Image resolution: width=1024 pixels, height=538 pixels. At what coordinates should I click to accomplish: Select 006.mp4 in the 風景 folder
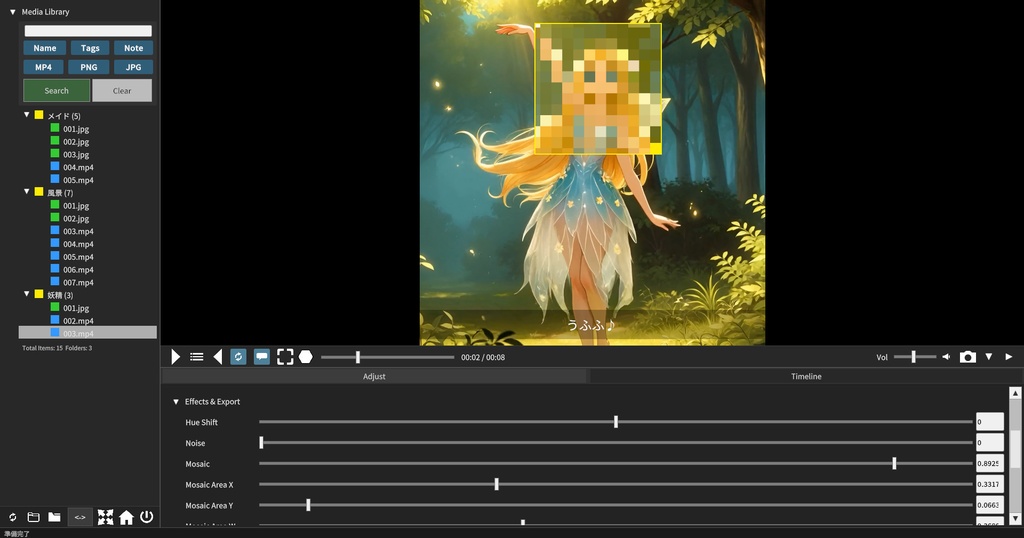tap(78, 270)
